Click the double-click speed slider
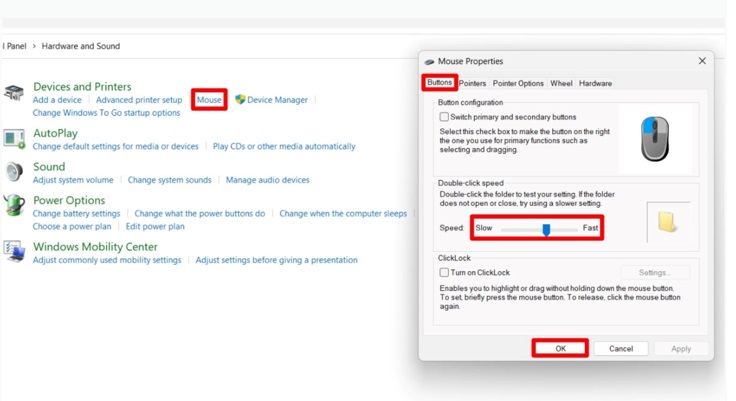Viewport: 736px width, 401px height. (x=546, y=229)
